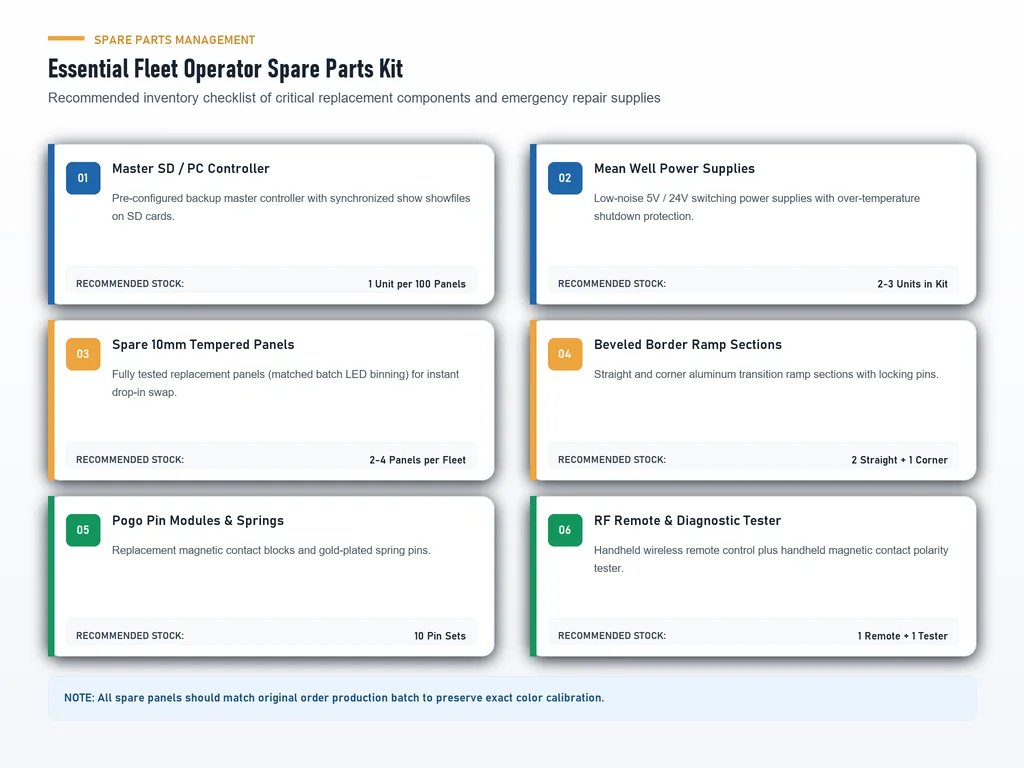The height and width of the screenshot is (768, 1024).
Task: Click the Essential Fleet Operator Spare Parts Kit title
Action: [225, 69]
